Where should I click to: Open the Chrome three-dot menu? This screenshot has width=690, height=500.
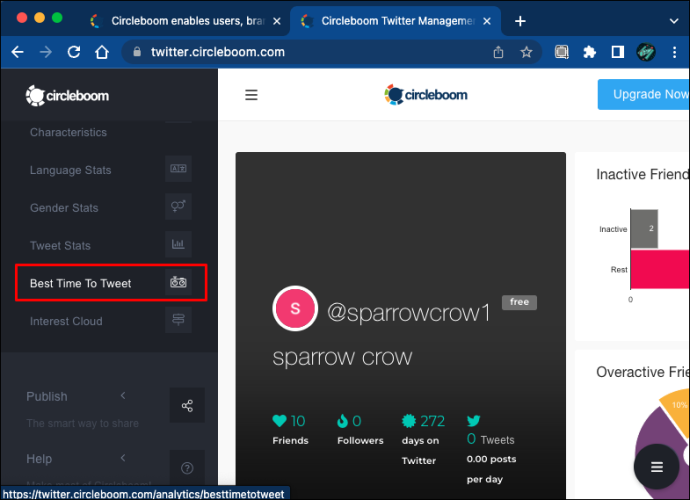(x=674, y=52)
